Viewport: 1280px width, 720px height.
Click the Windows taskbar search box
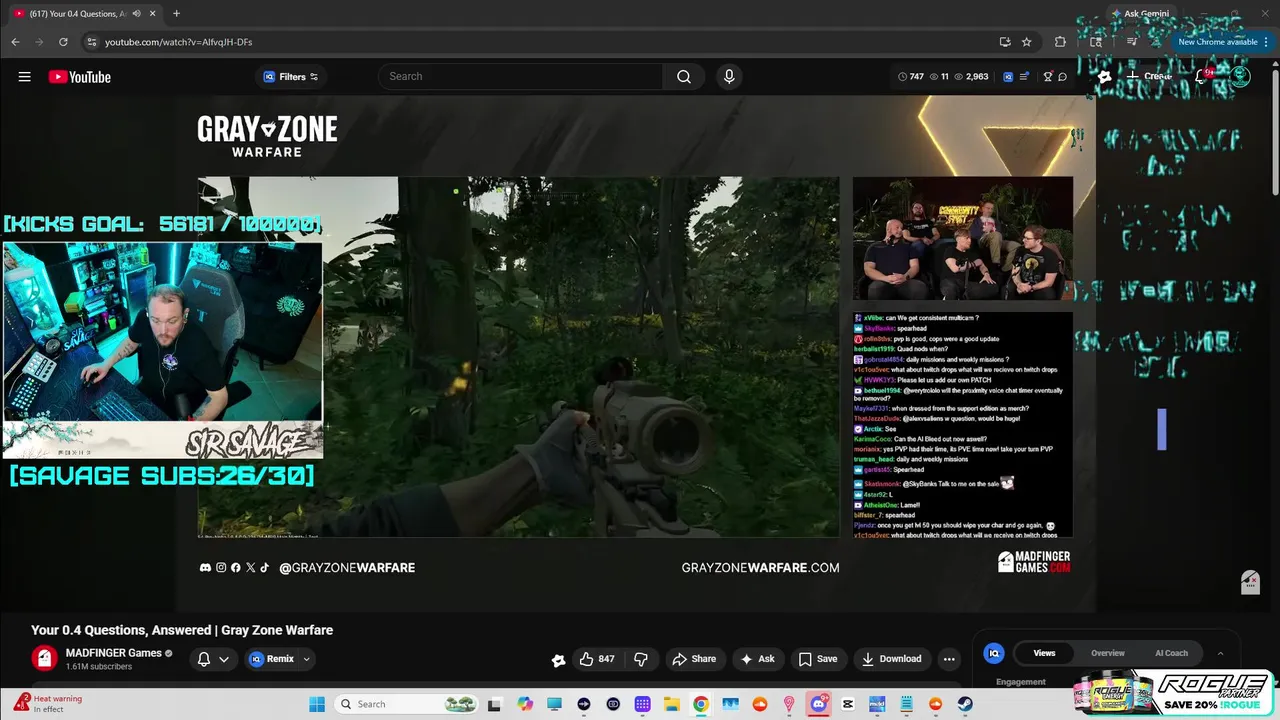(x=407, y=704)
